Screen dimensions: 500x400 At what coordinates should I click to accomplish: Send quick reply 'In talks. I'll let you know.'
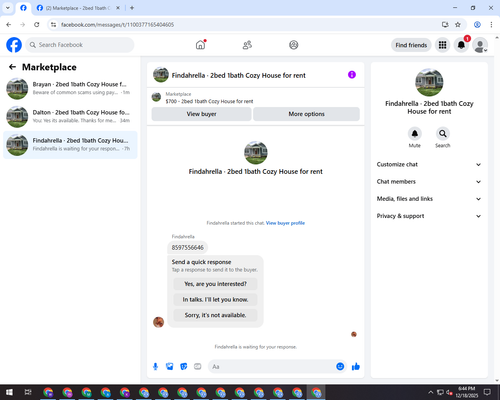point(215,300)
